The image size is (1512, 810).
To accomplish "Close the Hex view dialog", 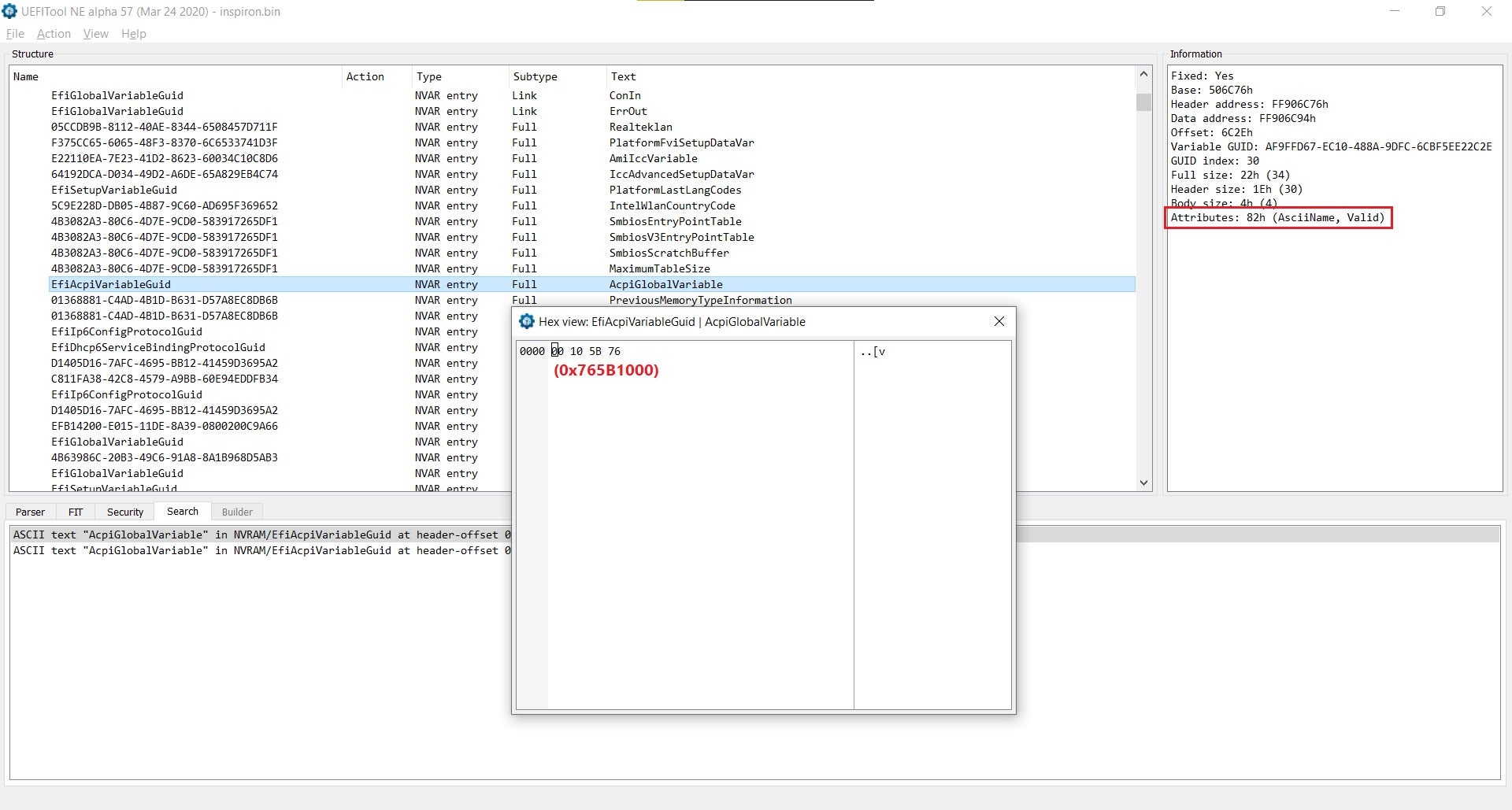I will point(999,321).
